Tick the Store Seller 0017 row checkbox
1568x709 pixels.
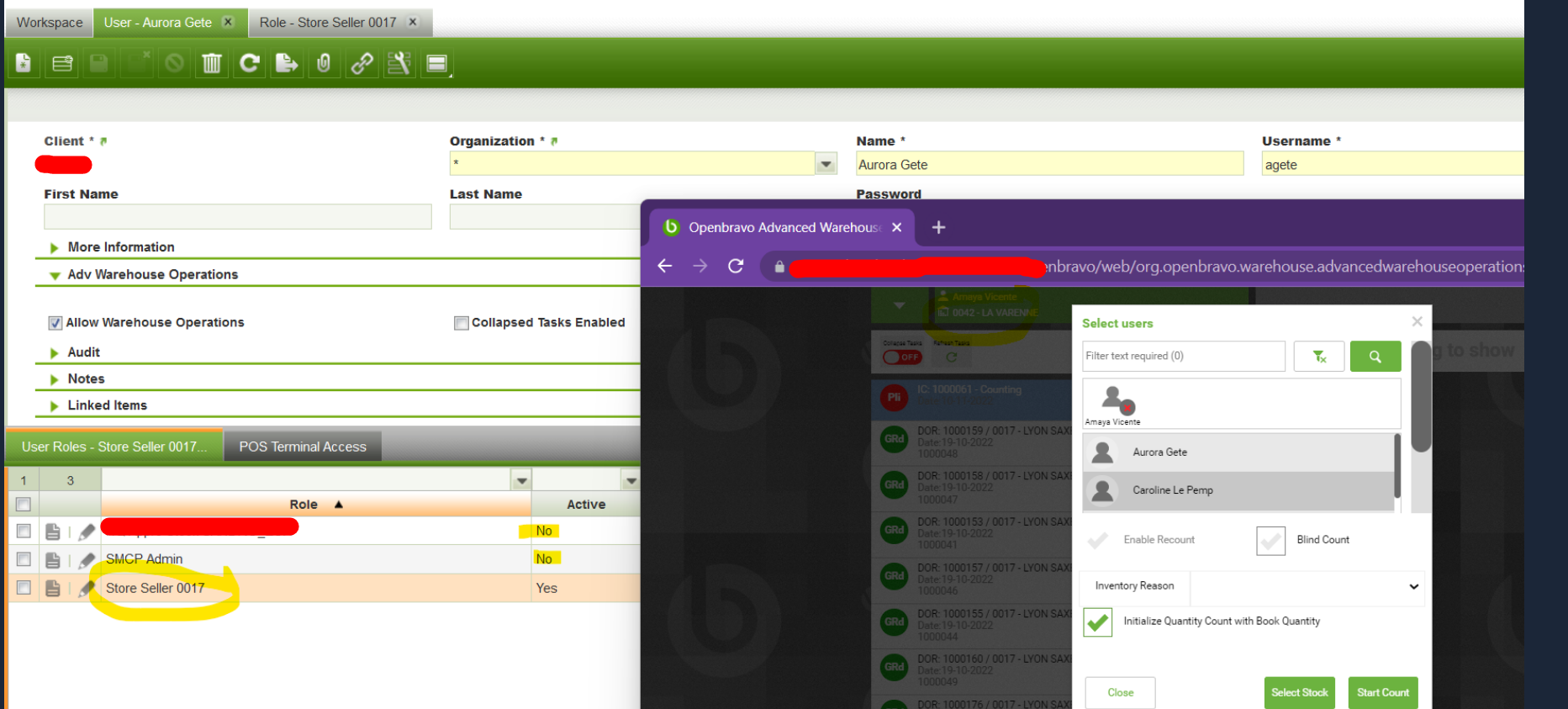pyautogui.click(x=24, y=588)
